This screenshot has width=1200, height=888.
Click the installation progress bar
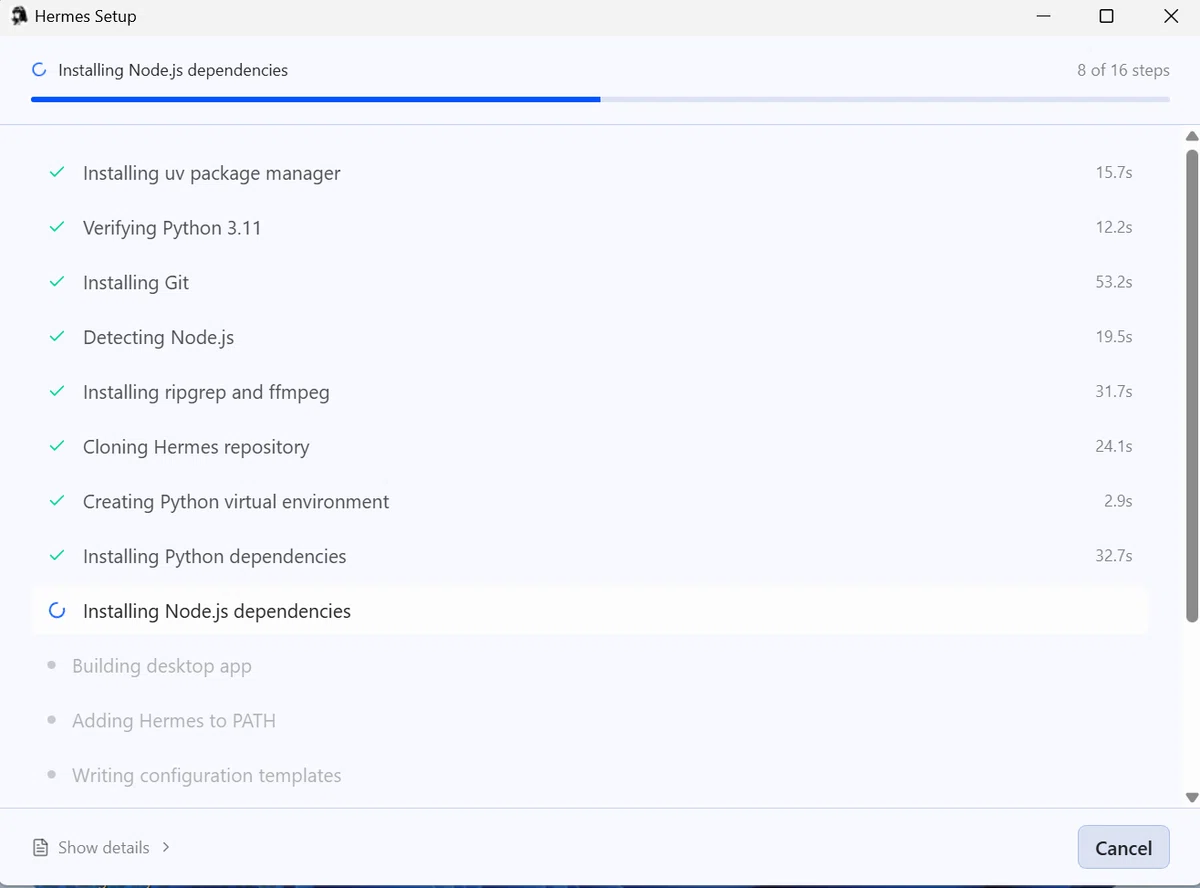[x=600, y=99]
